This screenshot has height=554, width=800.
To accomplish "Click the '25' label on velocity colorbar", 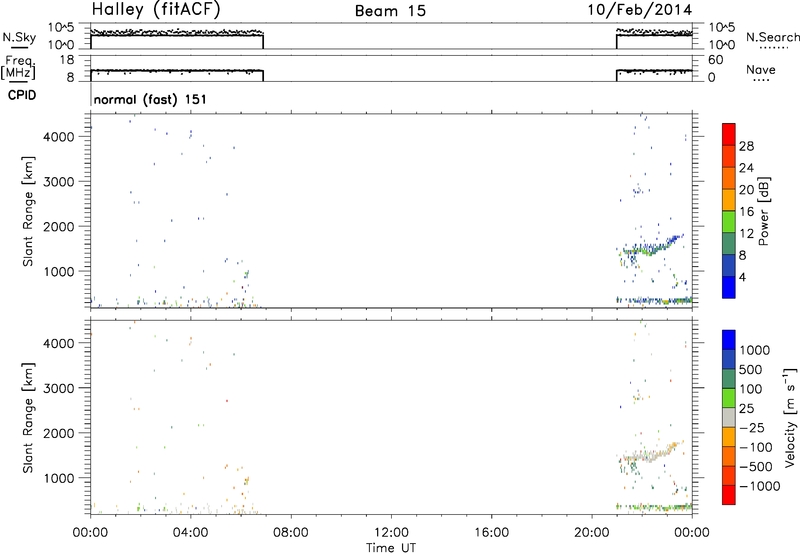I will (746, 408).
